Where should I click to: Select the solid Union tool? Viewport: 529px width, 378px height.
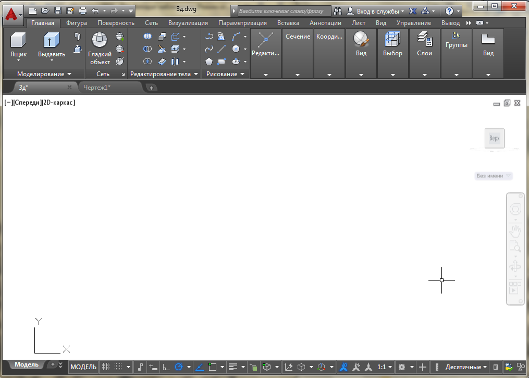tap(147, 36)
